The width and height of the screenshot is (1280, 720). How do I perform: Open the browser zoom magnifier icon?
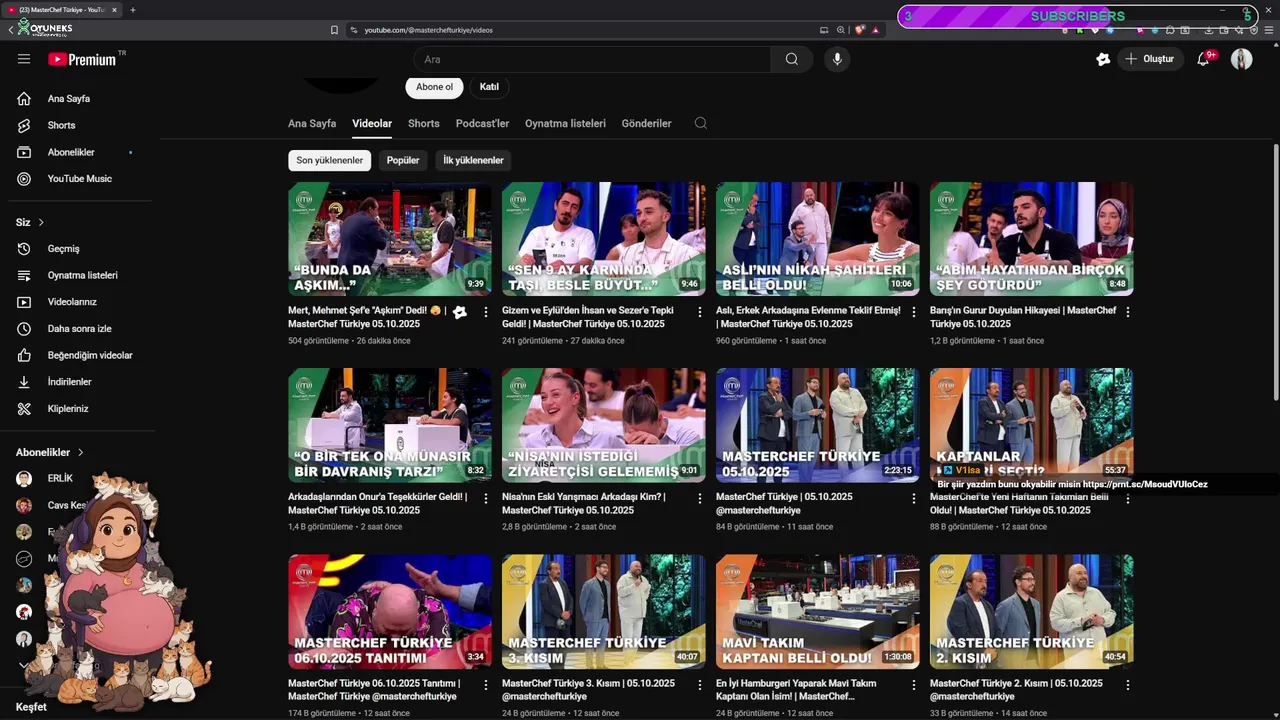click(841, 30)
